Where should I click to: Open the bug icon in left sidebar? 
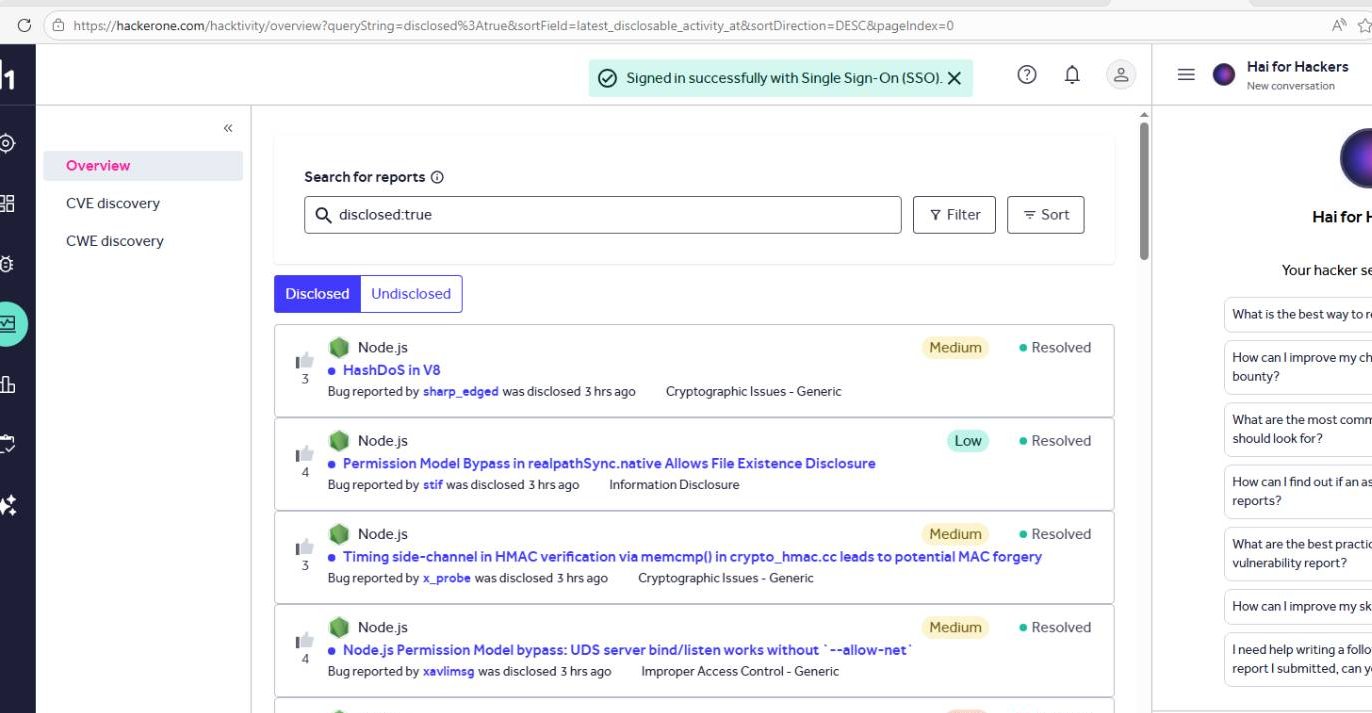point(7,264)
